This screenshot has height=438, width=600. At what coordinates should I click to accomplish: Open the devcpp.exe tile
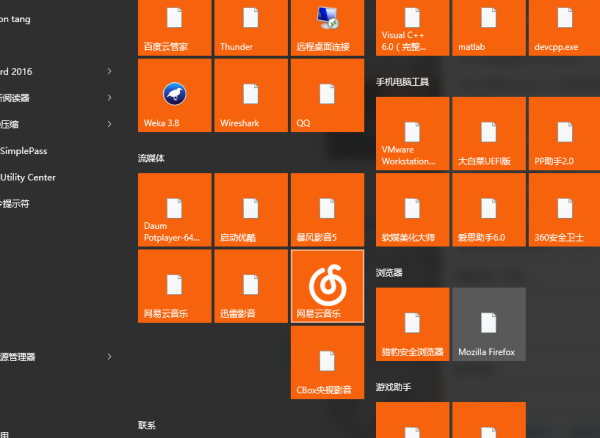[x=564, y=28]
